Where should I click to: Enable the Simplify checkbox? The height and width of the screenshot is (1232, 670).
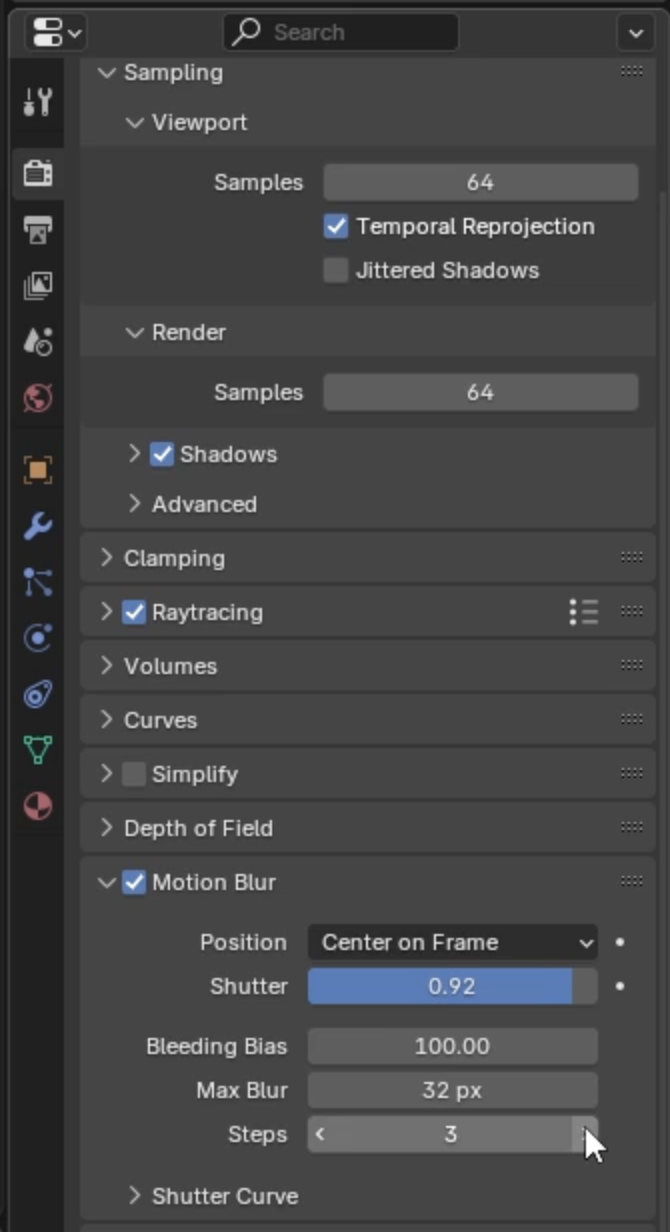click(134, 774)
